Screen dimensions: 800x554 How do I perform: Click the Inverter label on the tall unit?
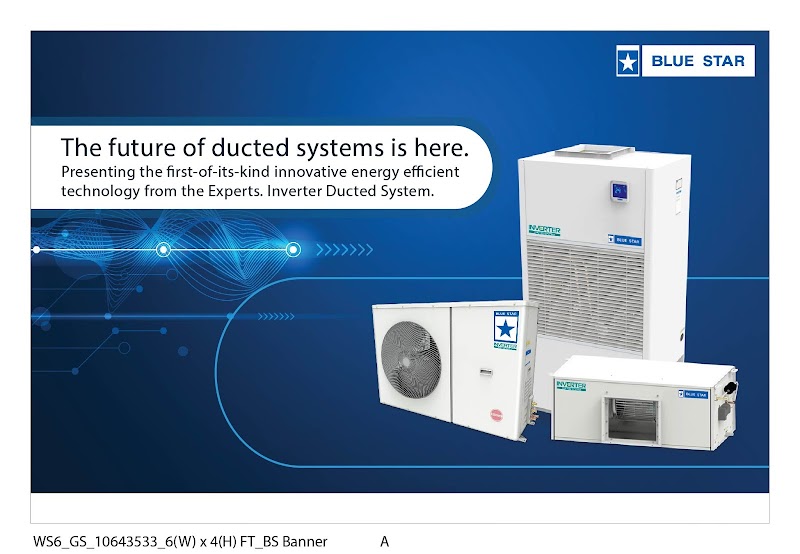(544, 231)
